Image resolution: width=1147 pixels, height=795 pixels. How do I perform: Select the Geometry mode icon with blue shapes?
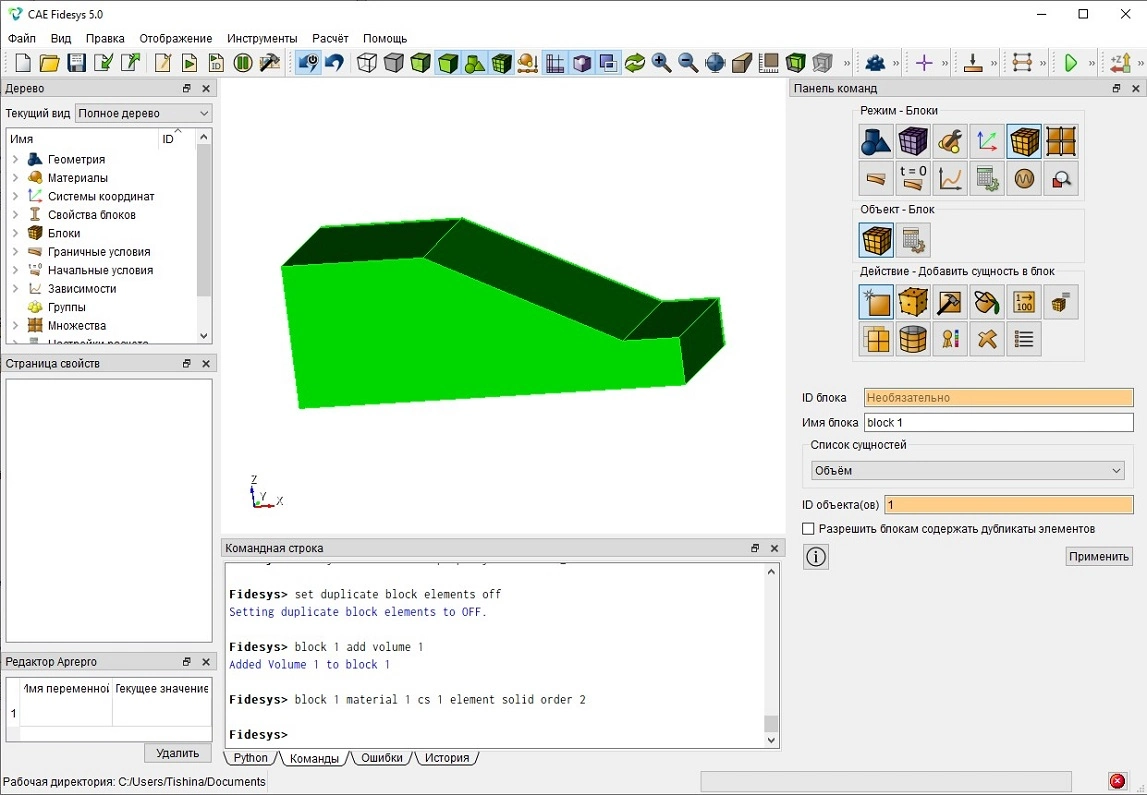pos(876,141)
